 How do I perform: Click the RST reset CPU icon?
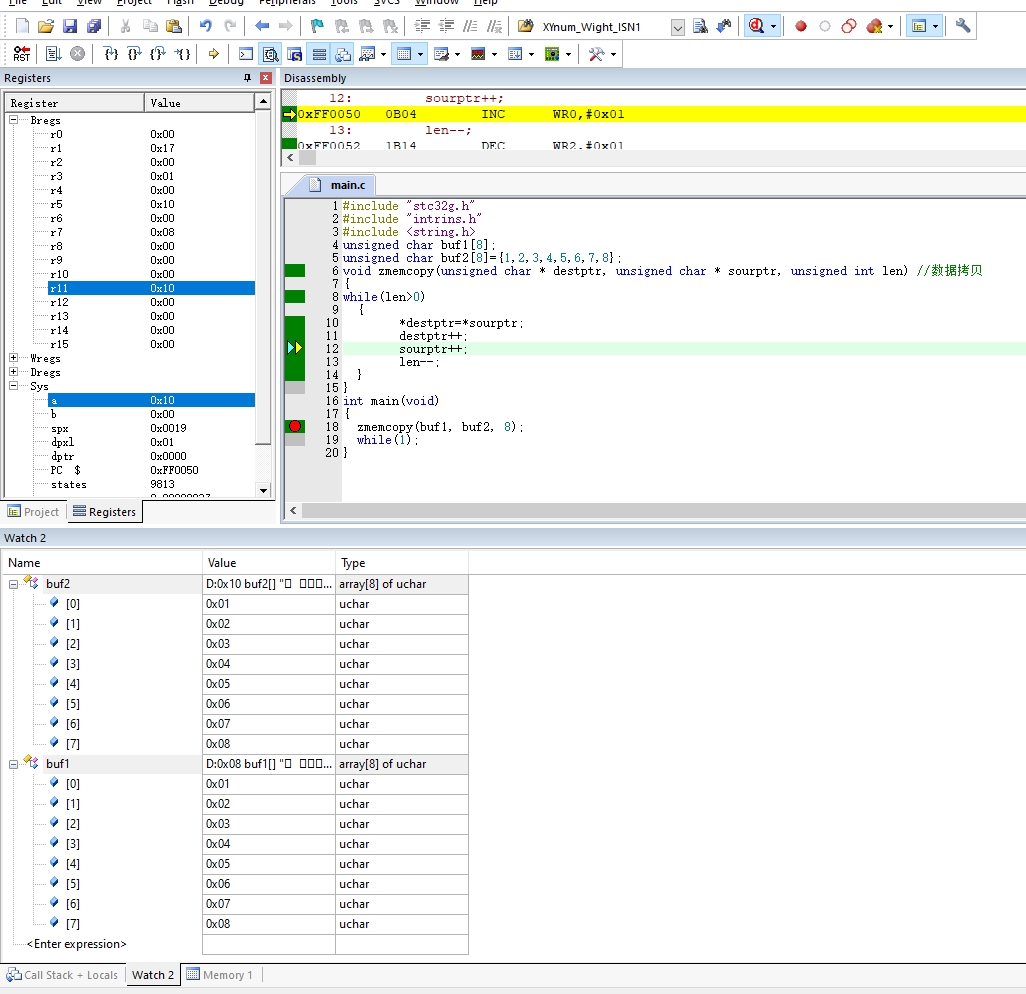[x=22, y=54]
